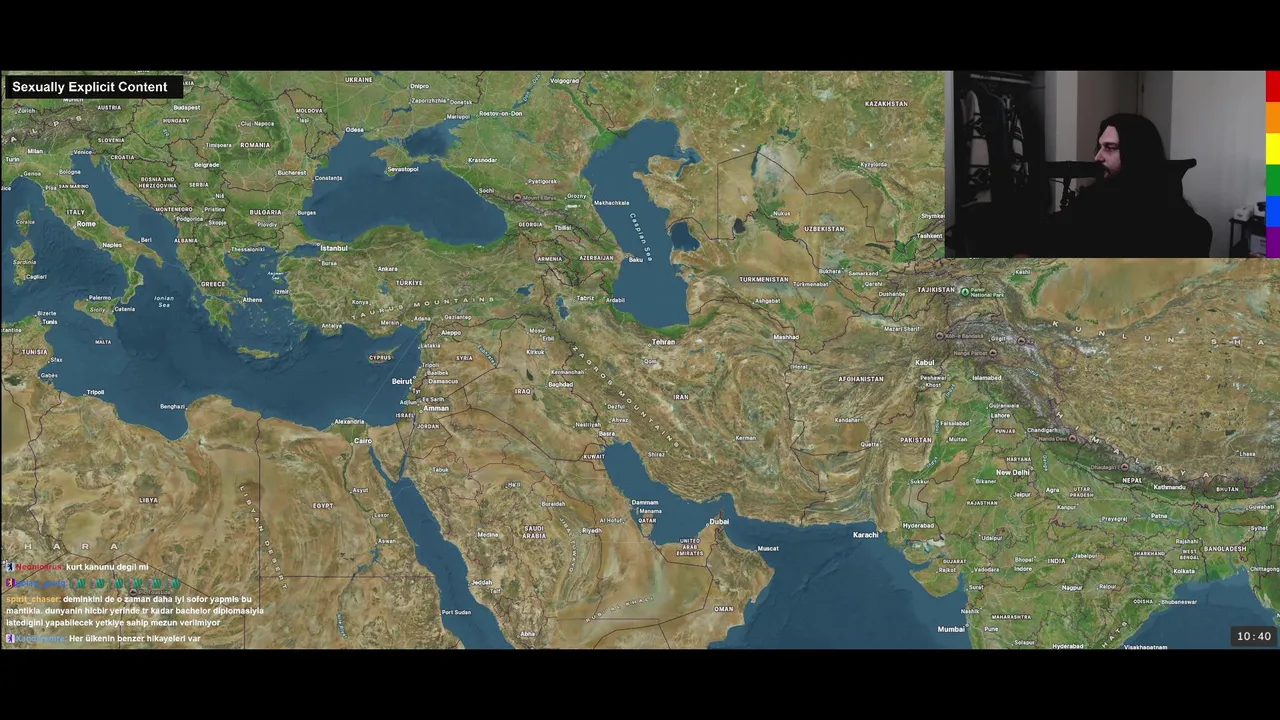This screenshot has height=720, width=1280.
Task: Click the K2 mountain peak icon
Action: pos(1021,340)
